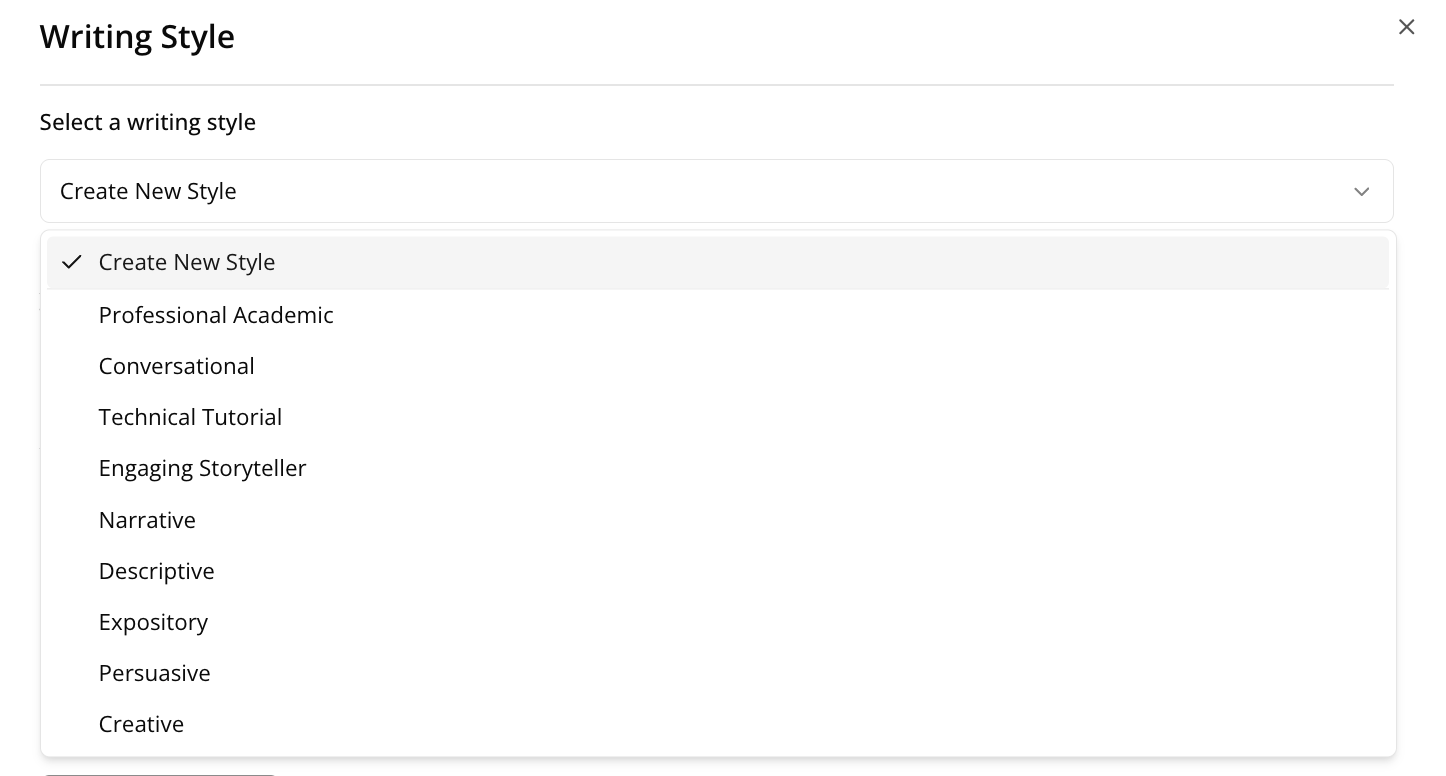Image resolution: width=1446 pixels, height=776 pixels.
Task: Close the Writing Style dialog
Action: (1406, 27)
